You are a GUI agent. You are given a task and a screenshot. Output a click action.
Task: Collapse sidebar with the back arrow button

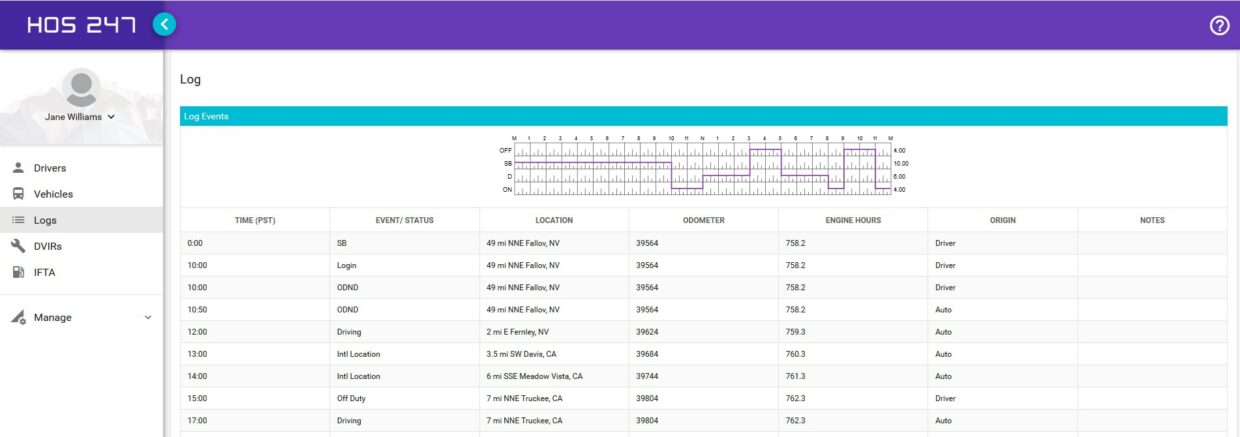[x=165, y=25]
